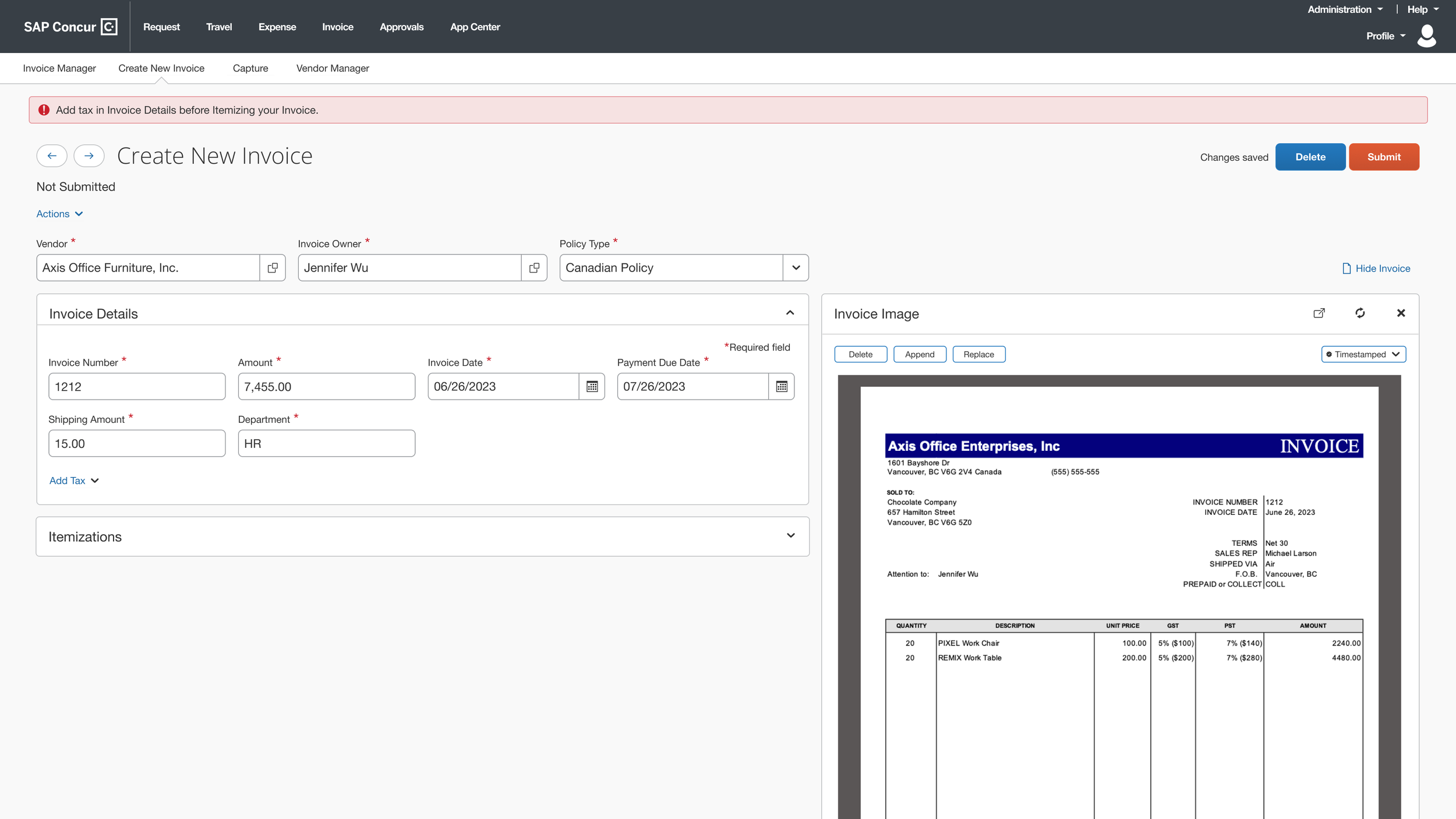Expand the Itemizations section

pos(790,536)
